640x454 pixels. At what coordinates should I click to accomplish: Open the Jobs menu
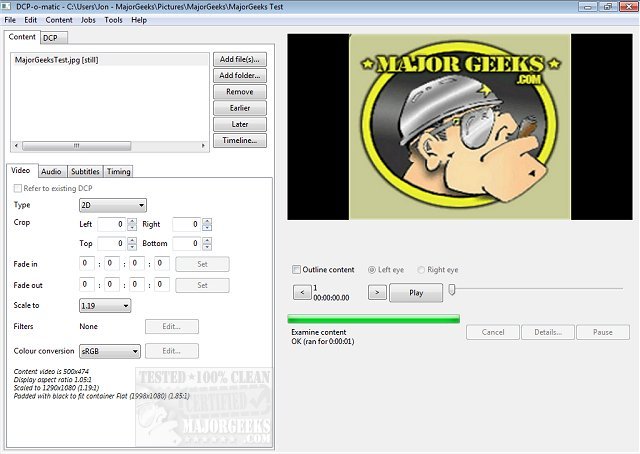[89, 20]
